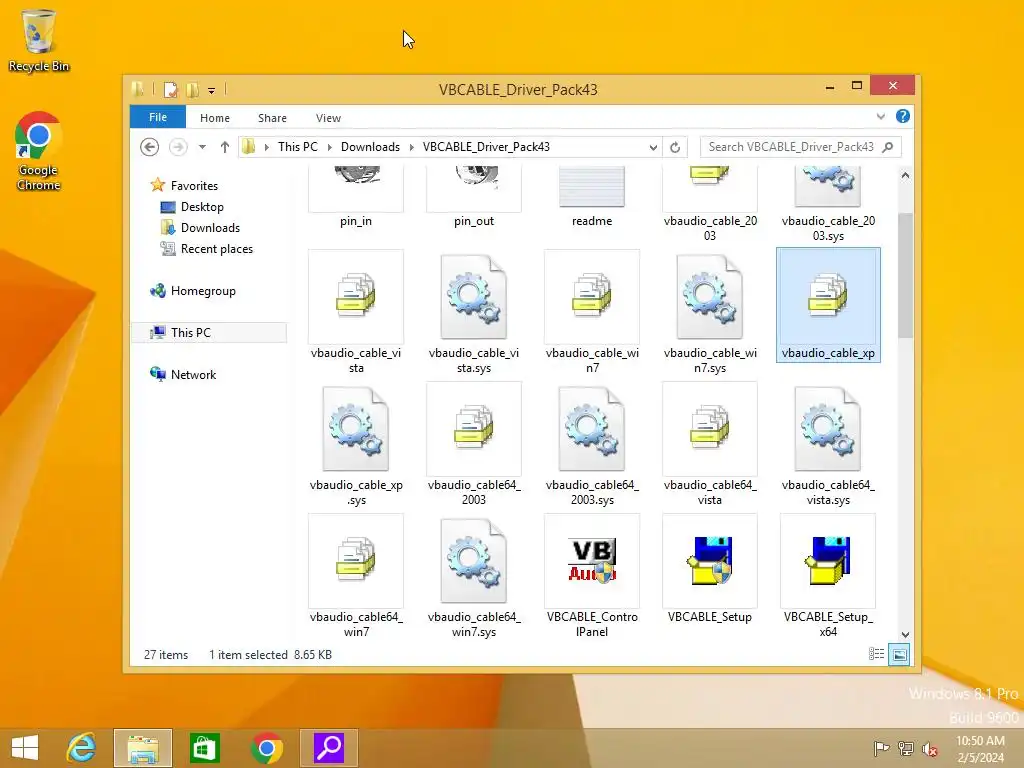Open recent locations dropdown arrow
The image size is (1024, 768).
pos(202,147)
